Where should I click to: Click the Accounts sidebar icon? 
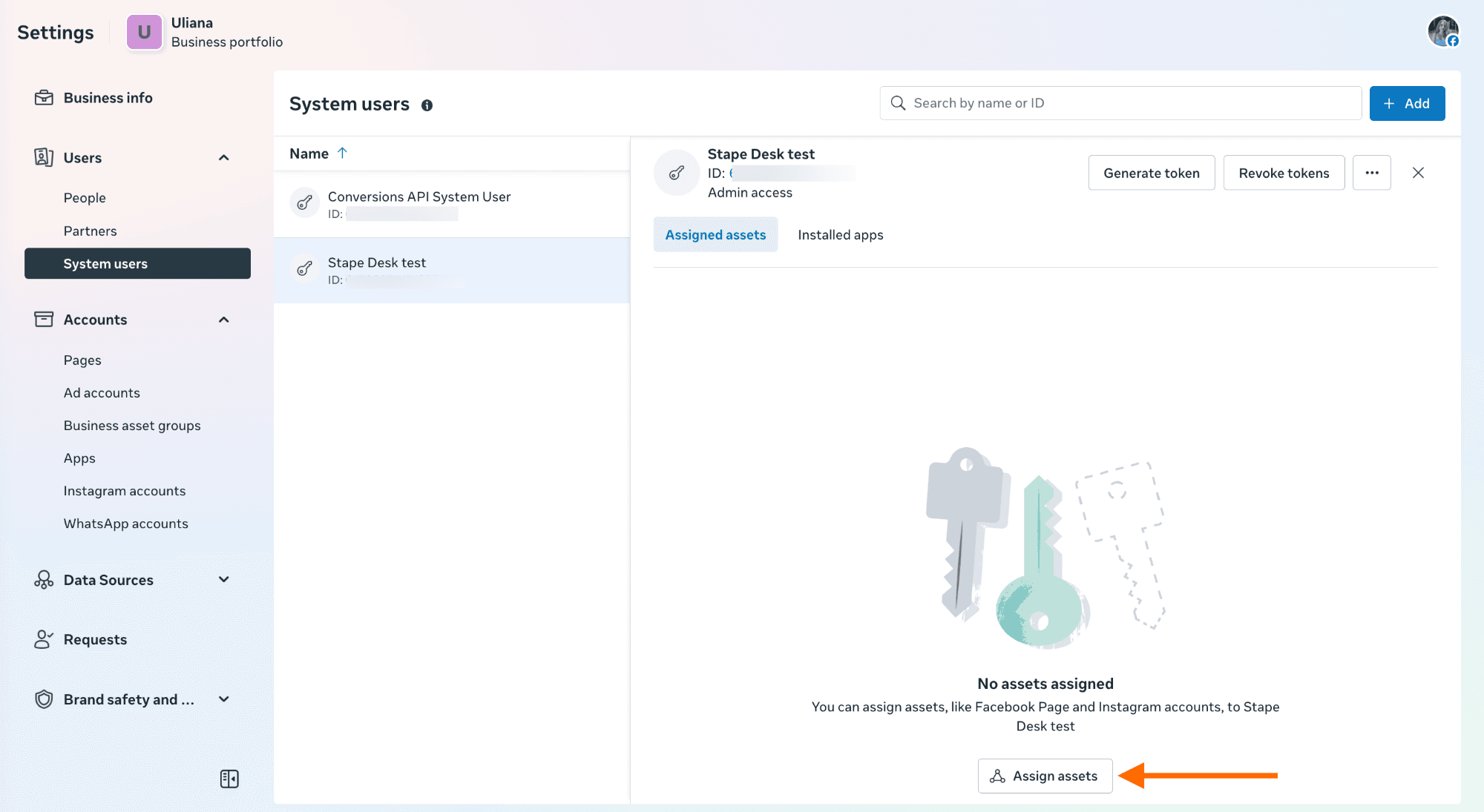[44, 319]
